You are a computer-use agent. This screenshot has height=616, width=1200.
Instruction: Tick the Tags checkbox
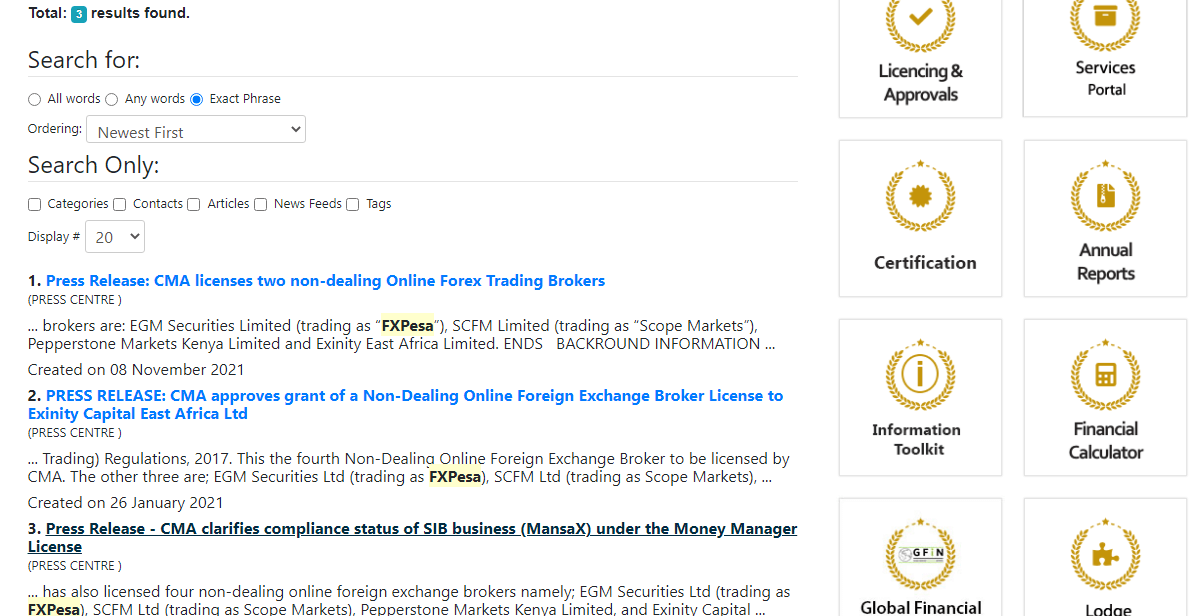(353, 204)
